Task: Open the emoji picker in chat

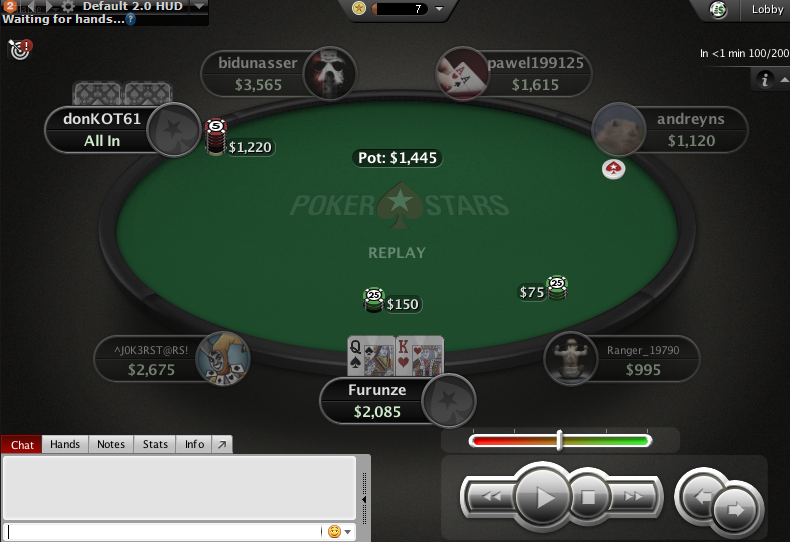Action: (340, 531)
